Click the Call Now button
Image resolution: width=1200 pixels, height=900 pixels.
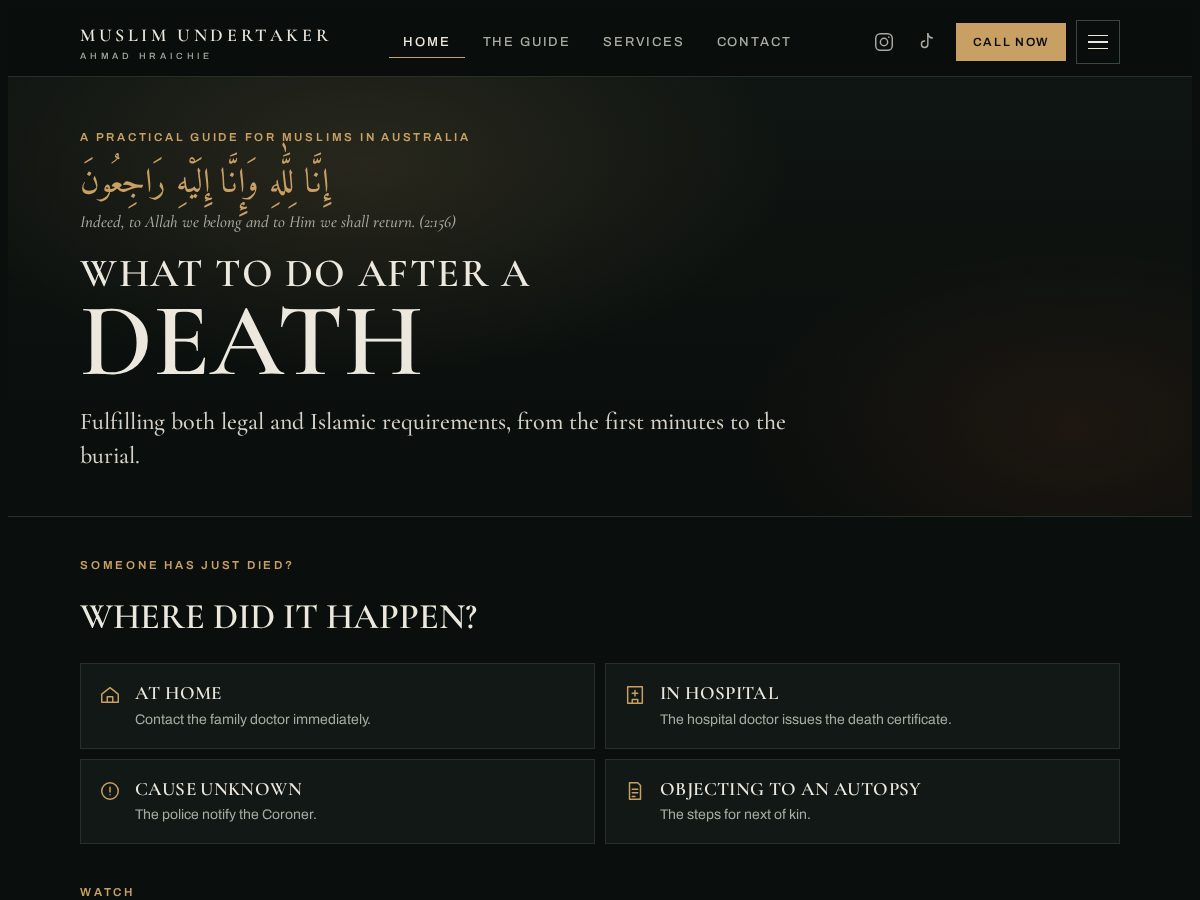1011,42
